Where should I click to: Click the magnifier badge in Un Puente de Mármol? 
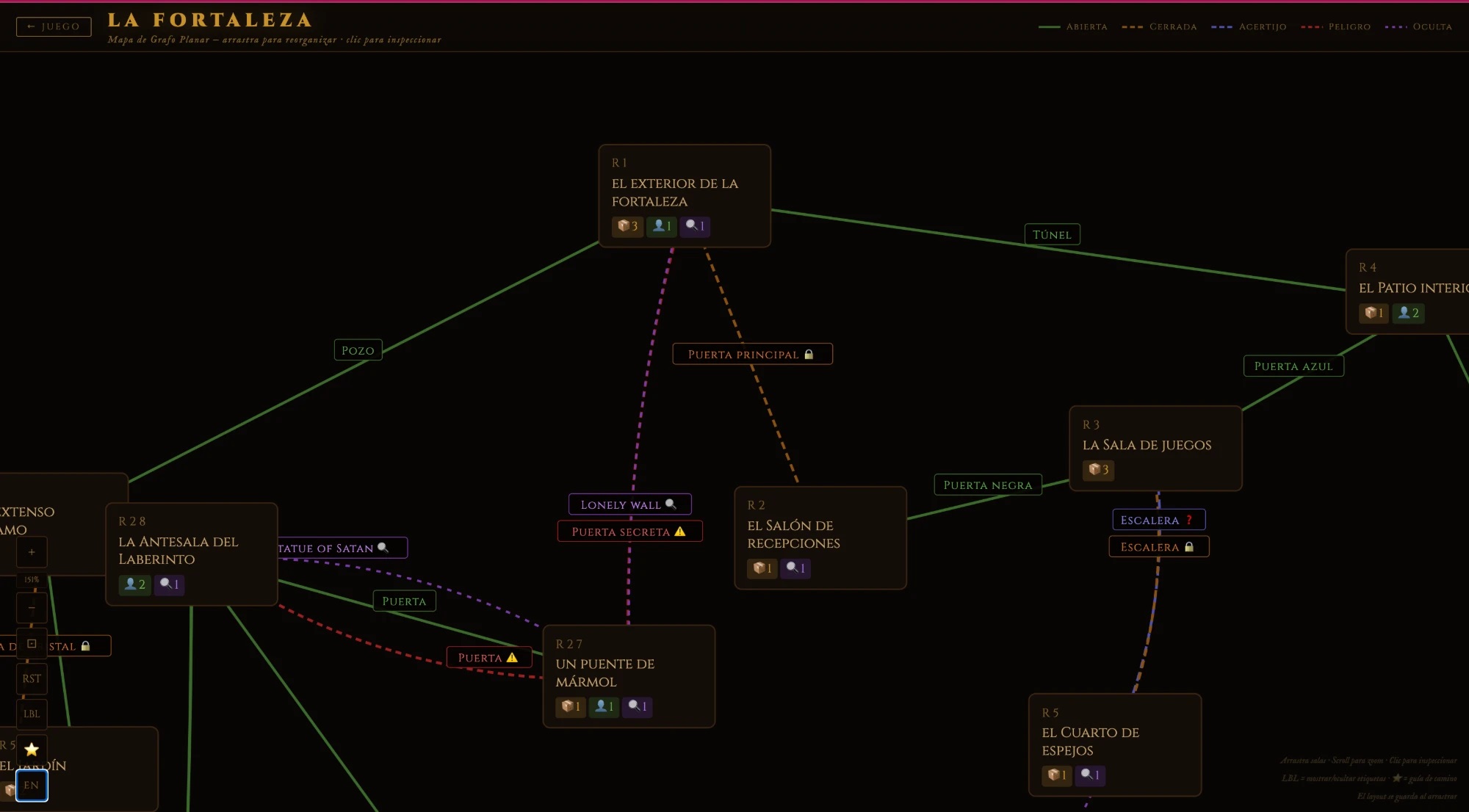pyautogui.click(x=637, y=707)
